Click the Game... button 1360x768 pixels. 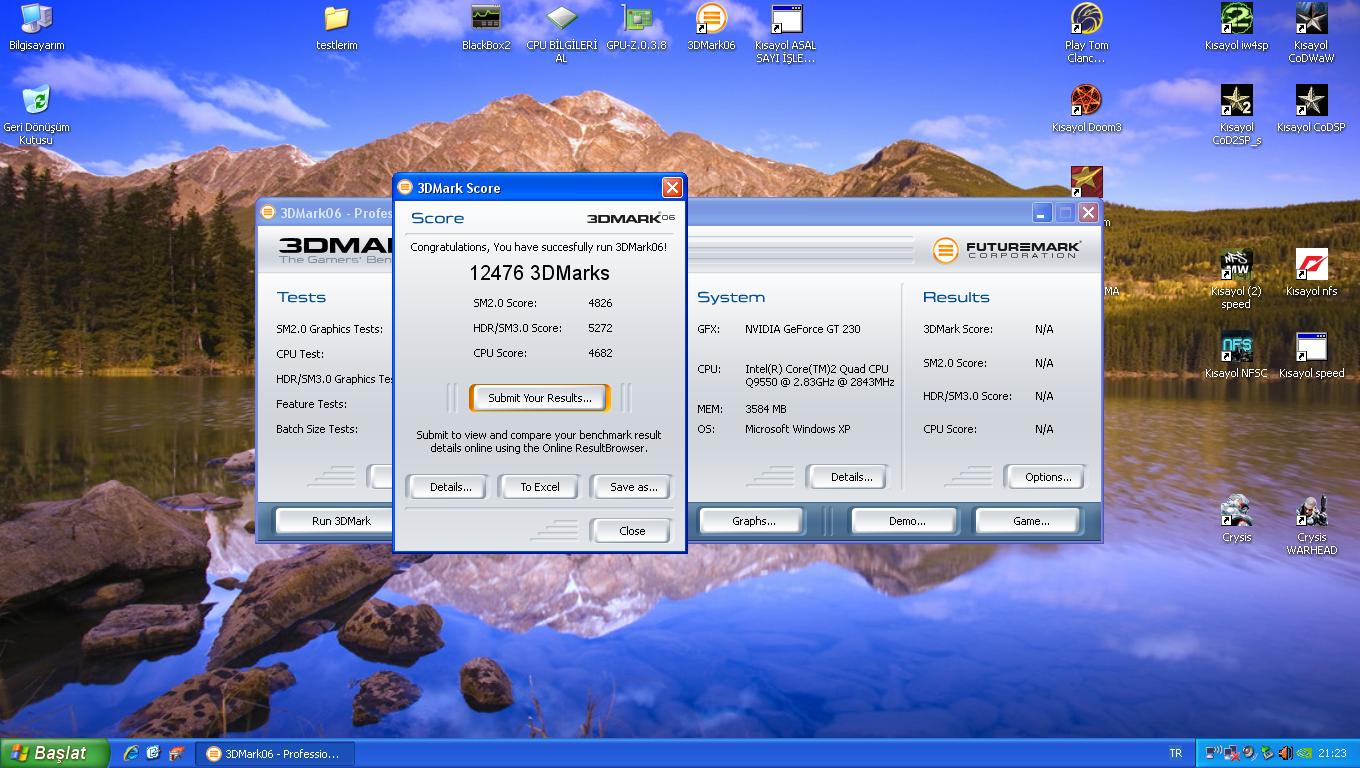(x=1031, y=521)
